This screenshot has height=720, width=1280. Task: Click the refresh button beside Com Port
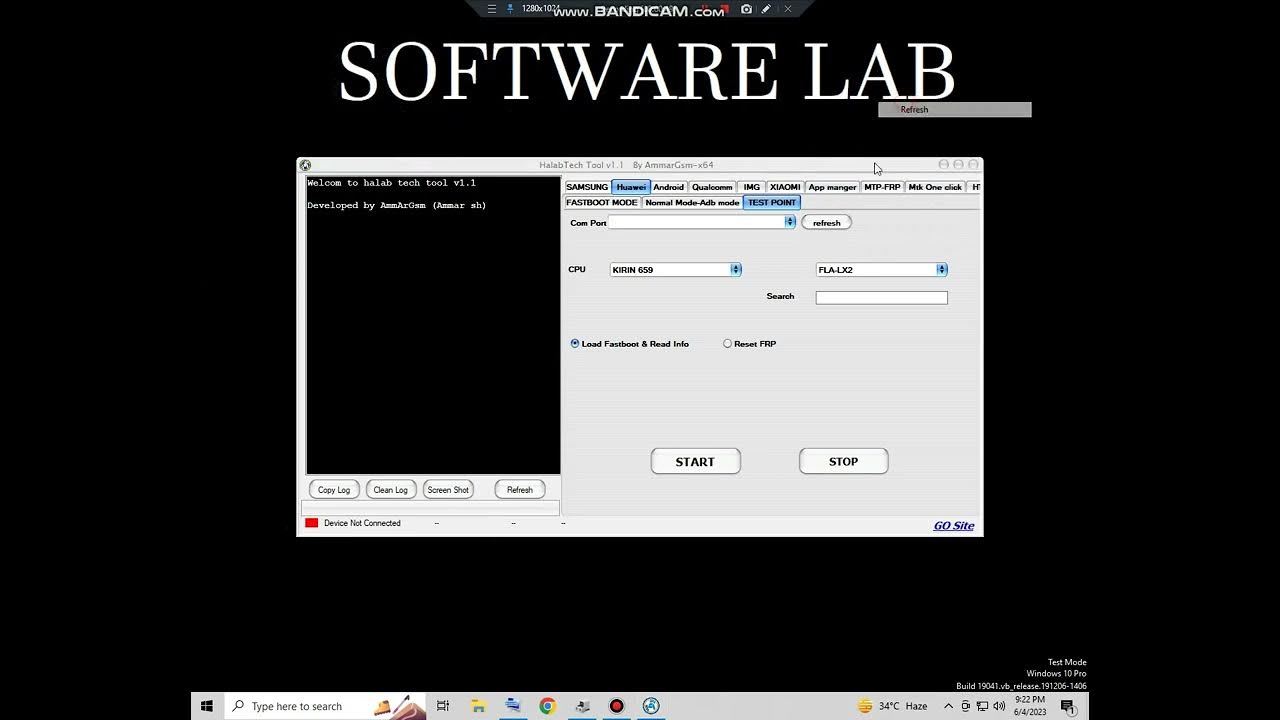[827, 223]
